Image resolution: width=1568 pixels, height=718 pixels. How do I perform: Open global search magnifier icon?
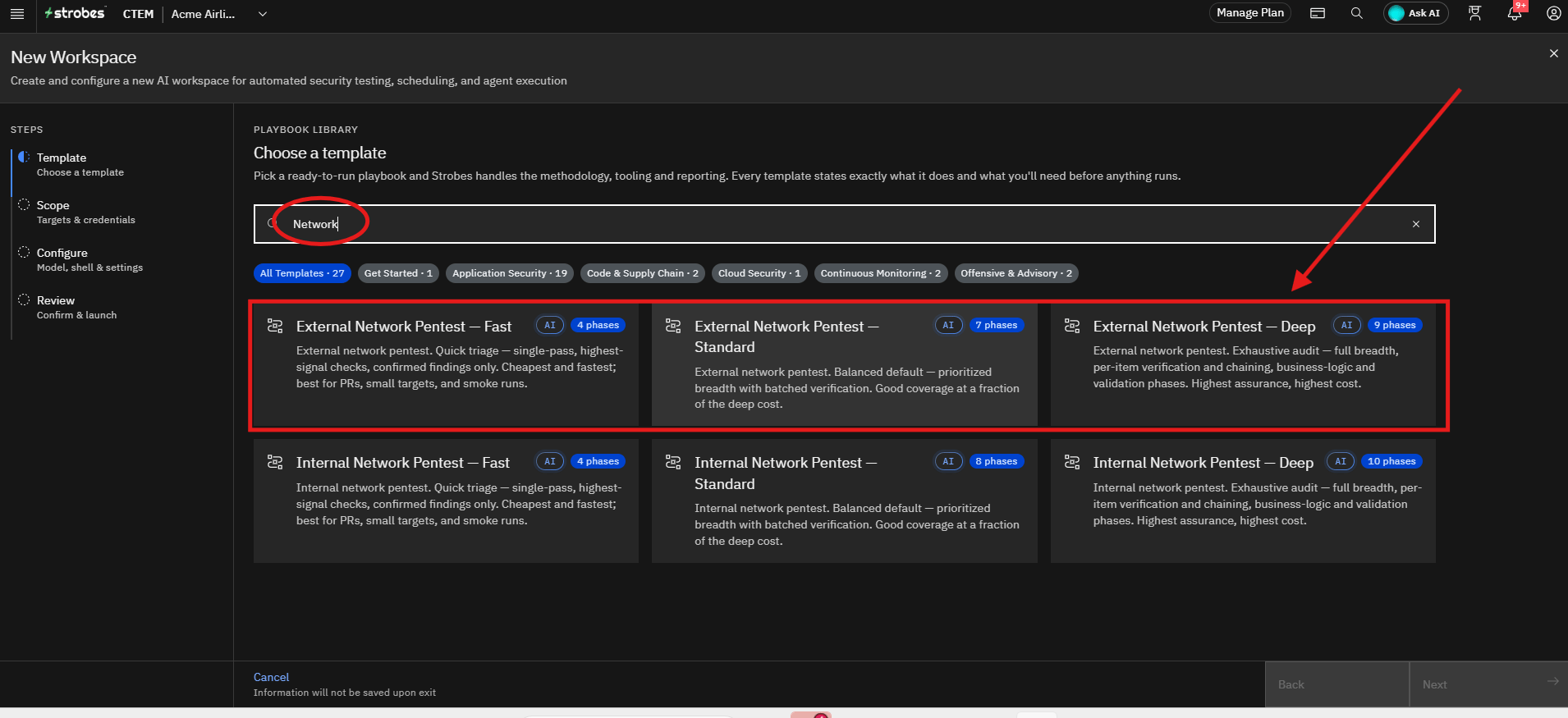(1357, 13)
